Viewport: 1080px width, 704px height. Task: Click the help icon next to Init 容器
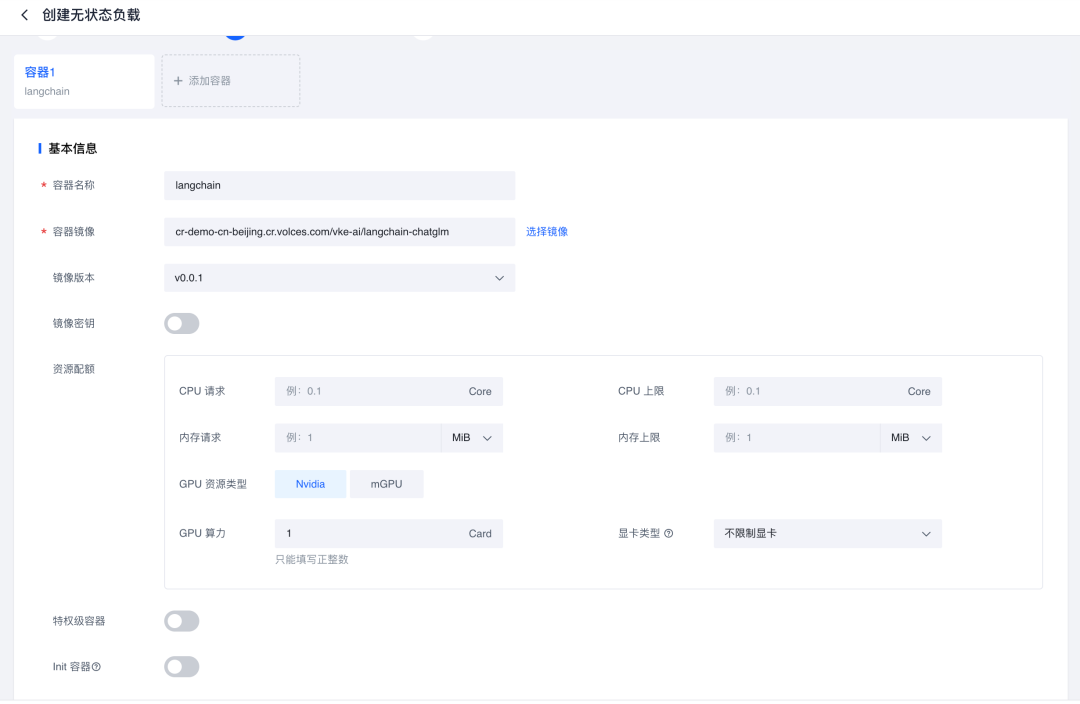pyautogui.click(x=97, y=667)
